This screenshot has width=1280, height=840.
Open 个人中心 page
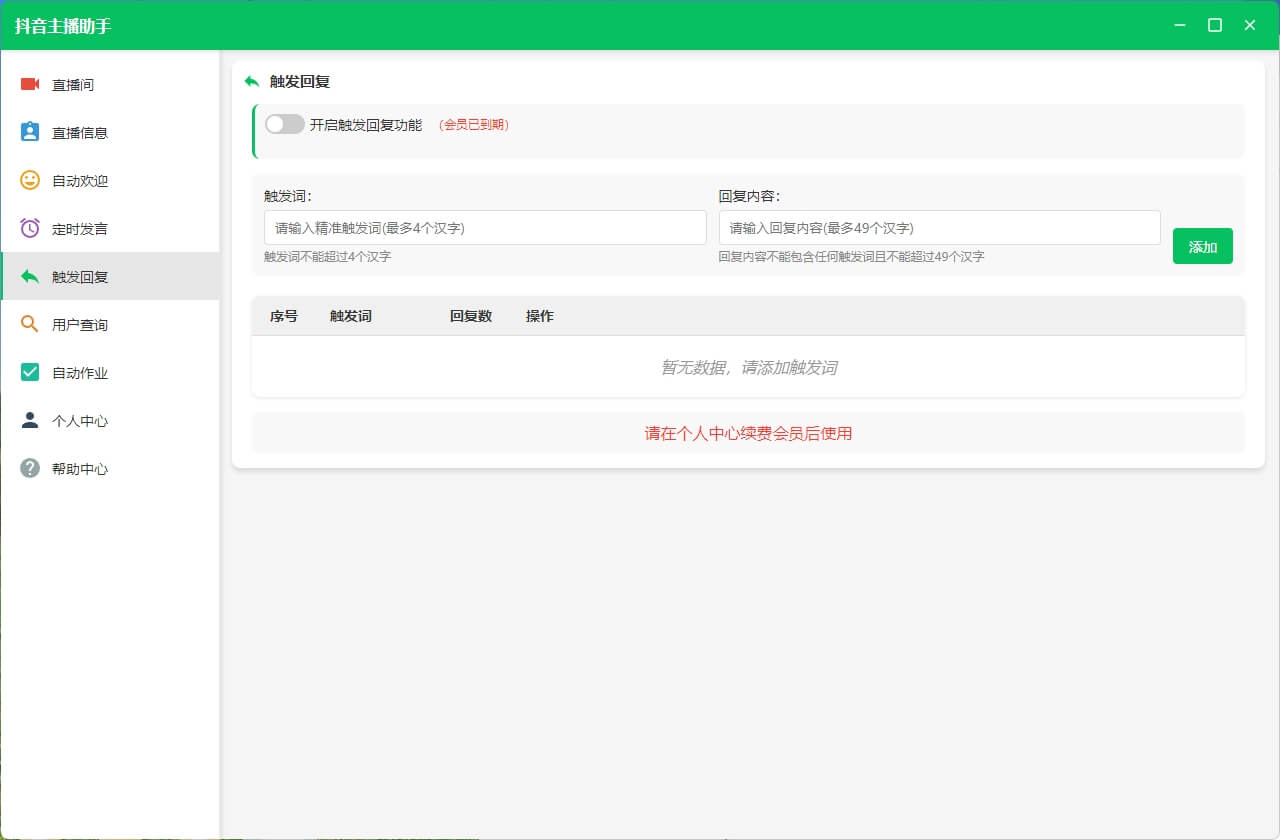coord(110,420)
